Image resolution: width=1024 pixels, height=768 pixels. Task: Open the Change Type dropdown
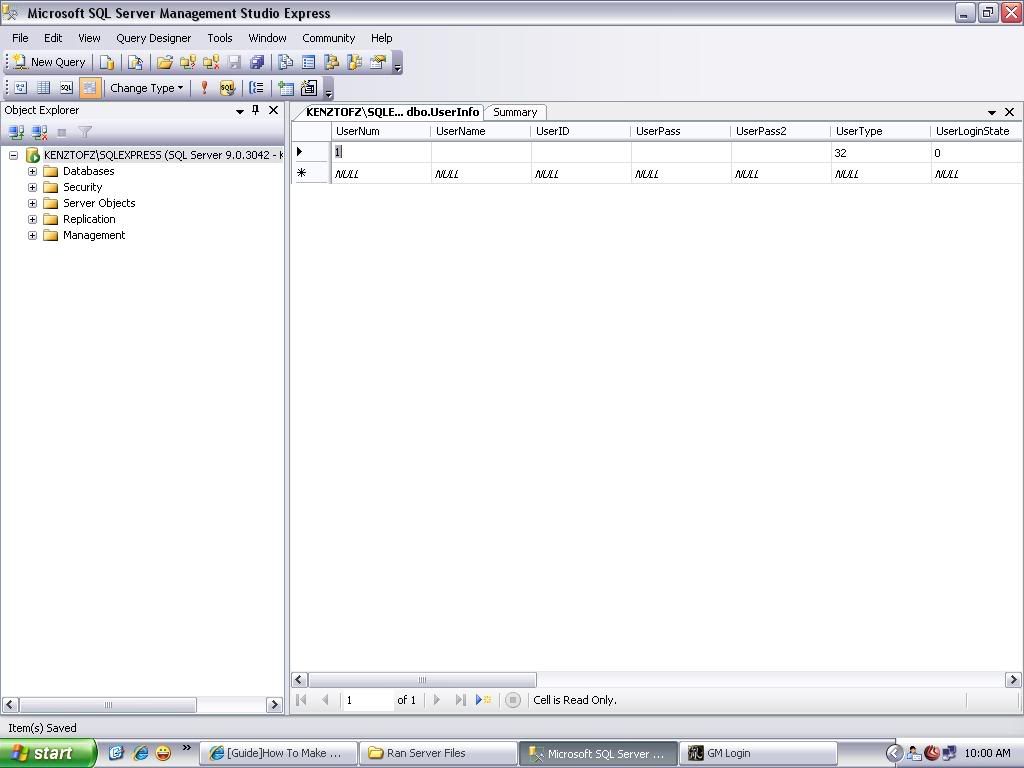coord(146,88)
